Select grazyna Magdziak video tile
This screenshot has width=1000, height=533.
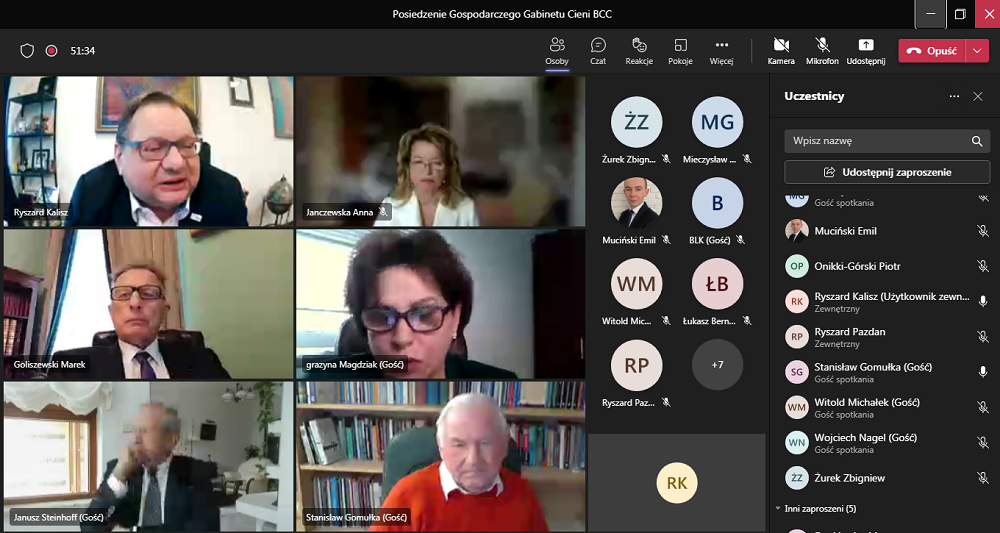441,304
